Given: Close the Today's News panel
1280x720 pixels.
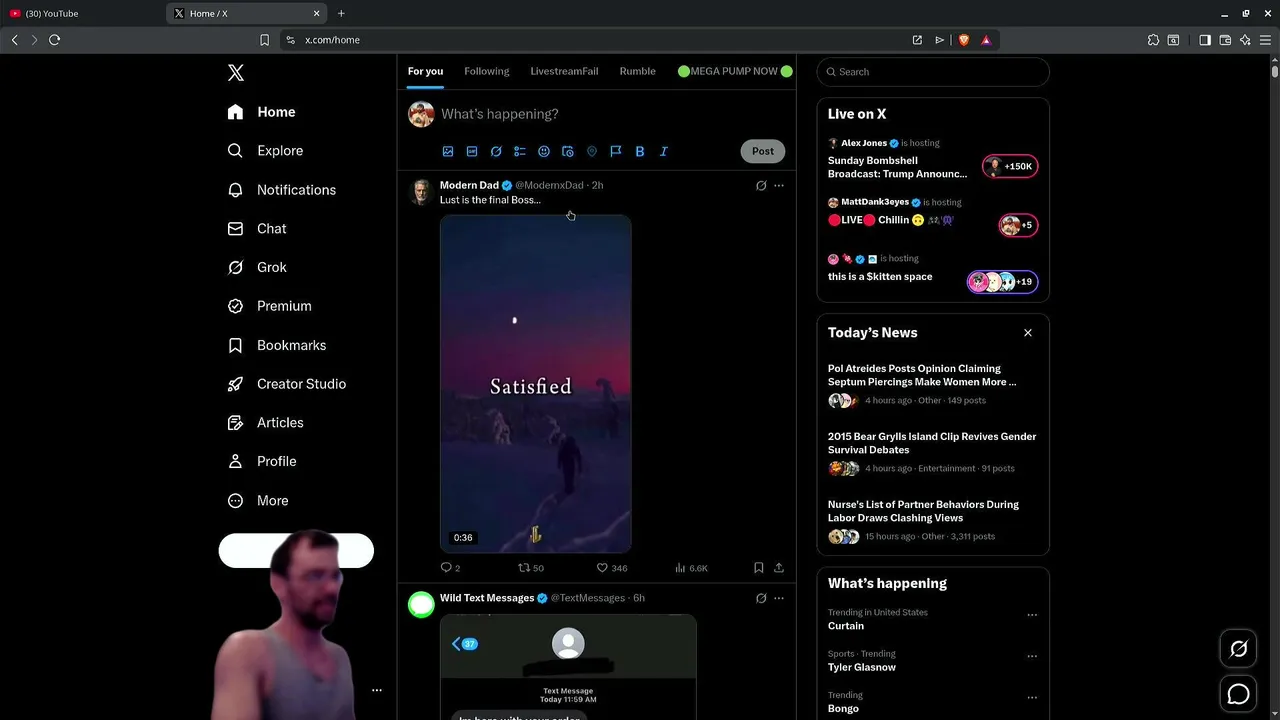Looking at the screenshot, I should [x=1028, y=333].
